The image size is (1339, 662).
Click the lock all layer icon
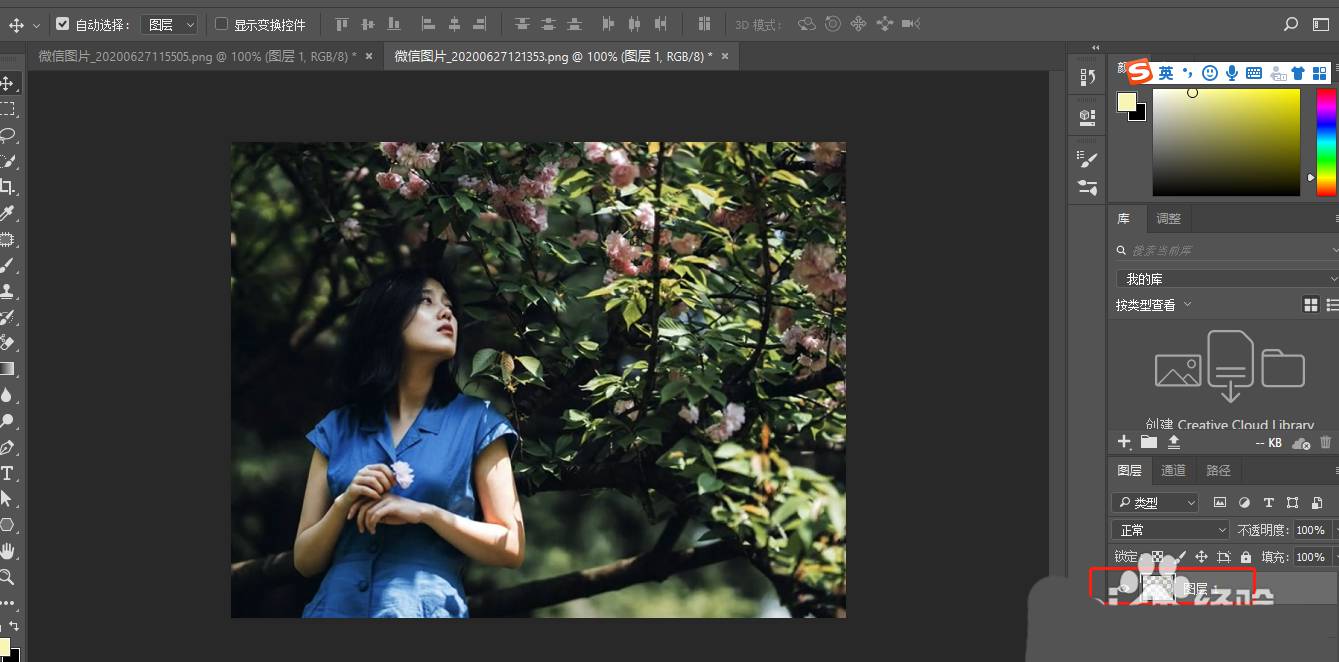pos(1245,557)
